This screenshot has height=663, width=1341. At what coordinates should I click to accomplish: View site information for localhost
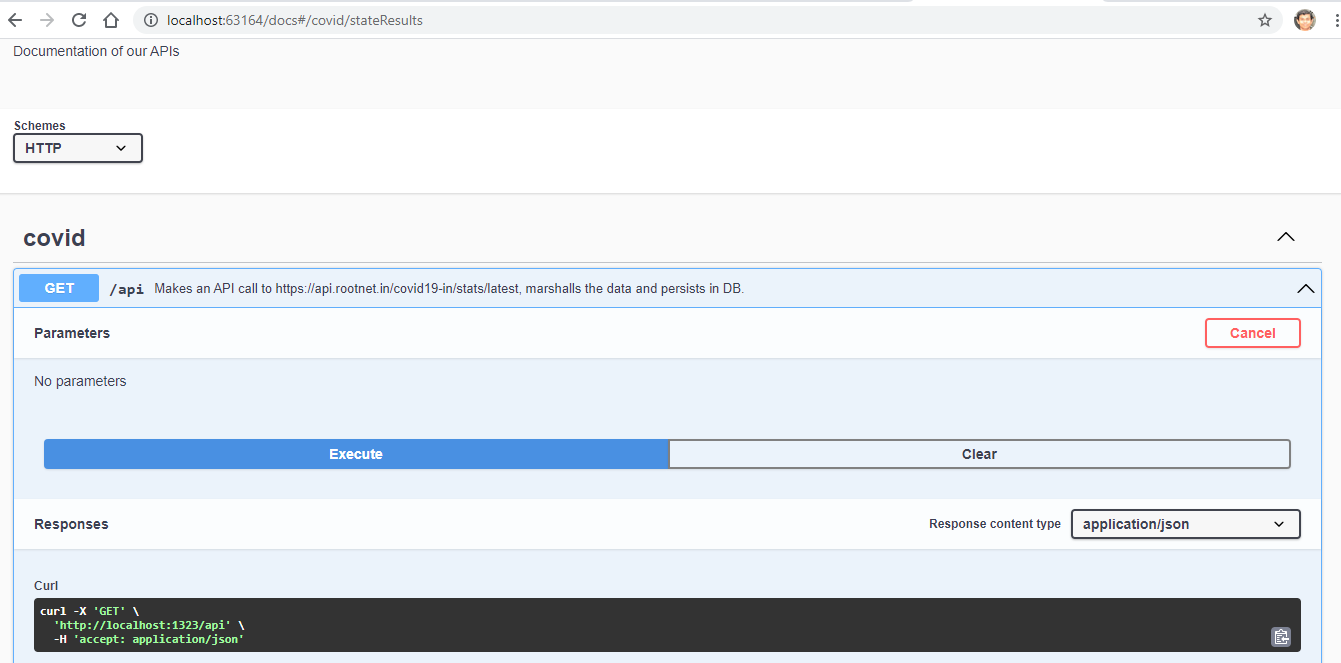(x=149, y=19)
